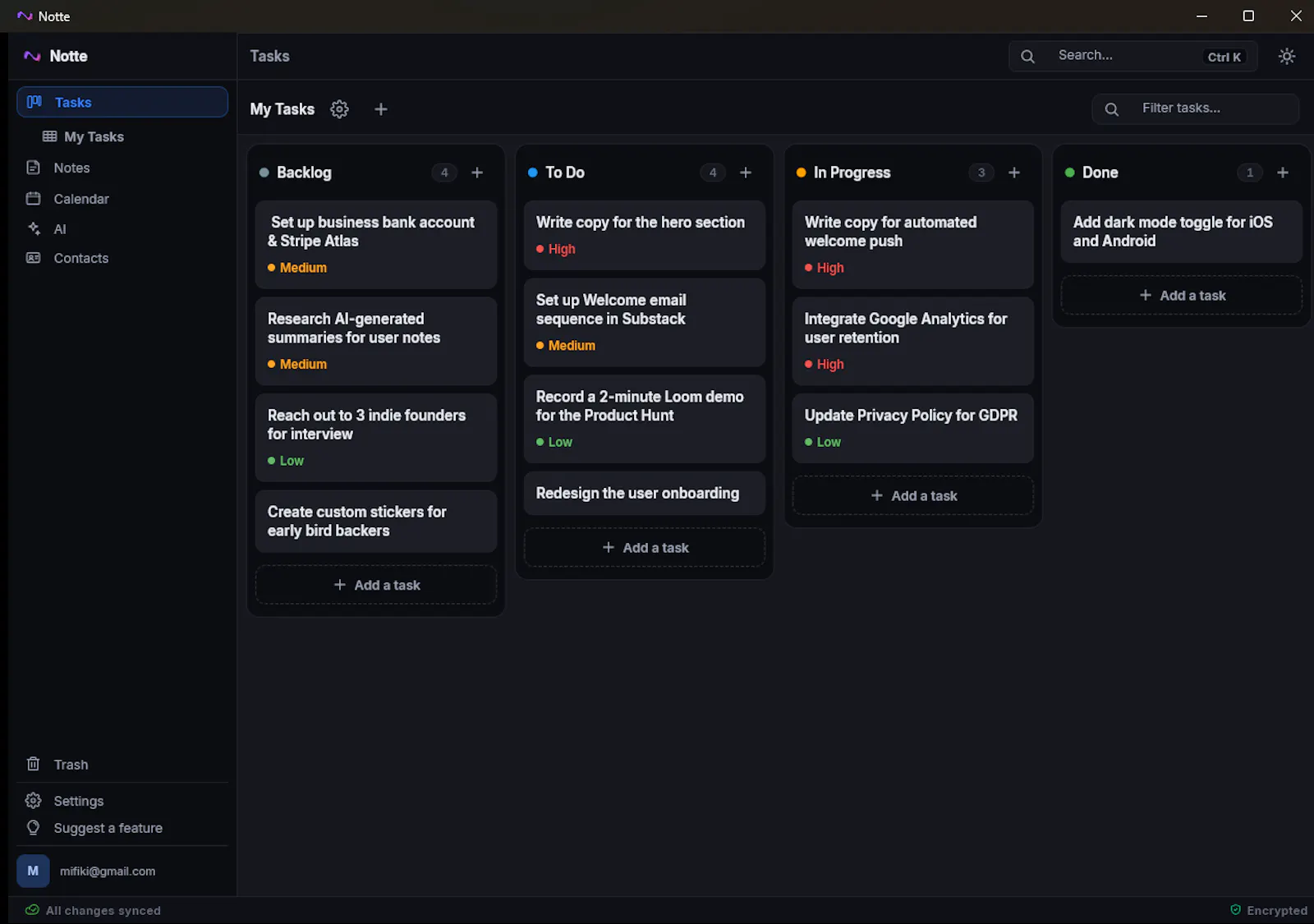Click the Backlog task count badge

pyautogui.click(x=444, y=172)
